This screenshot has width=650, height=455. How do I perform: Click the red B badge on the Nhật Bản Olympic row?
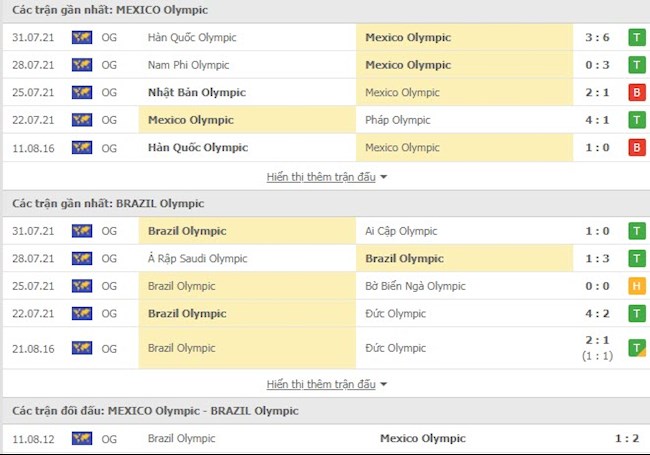(636, 93)
